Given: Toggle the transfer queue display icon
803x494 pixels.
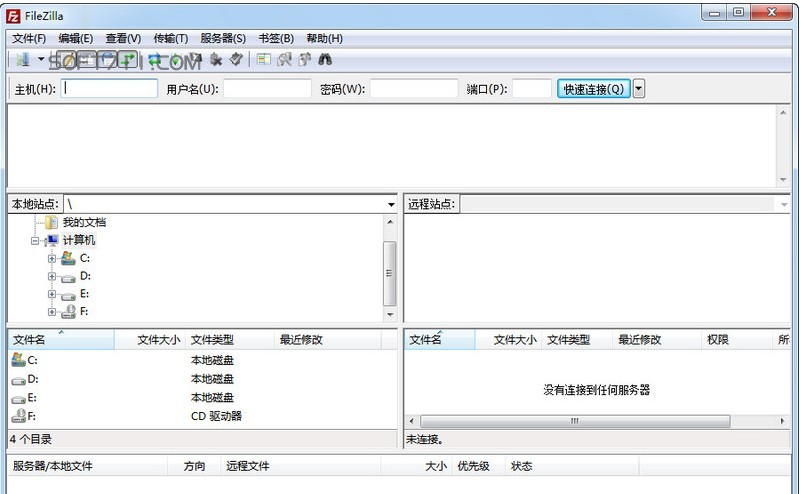Looking at the screenshot, I should coord(128,60).
